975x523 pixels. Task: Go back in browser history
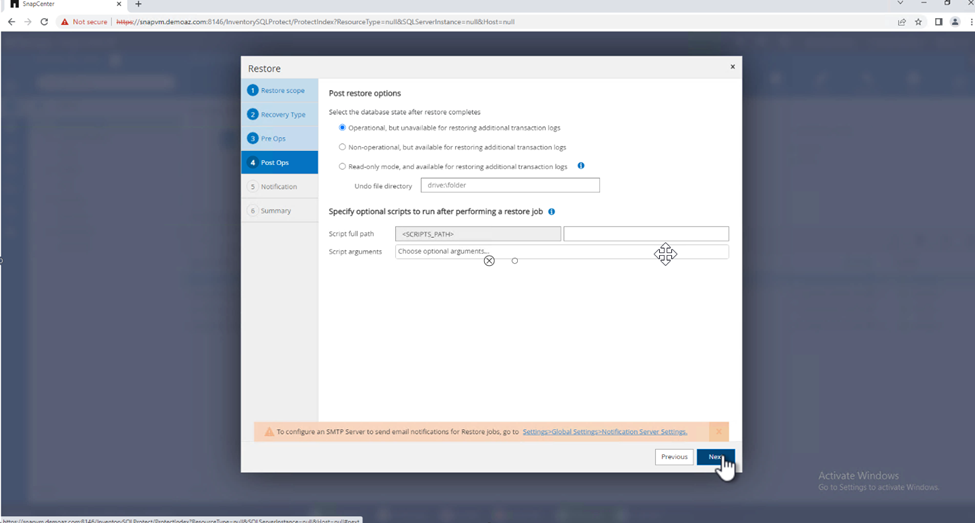pyautogui.click(x=11, y=22)
